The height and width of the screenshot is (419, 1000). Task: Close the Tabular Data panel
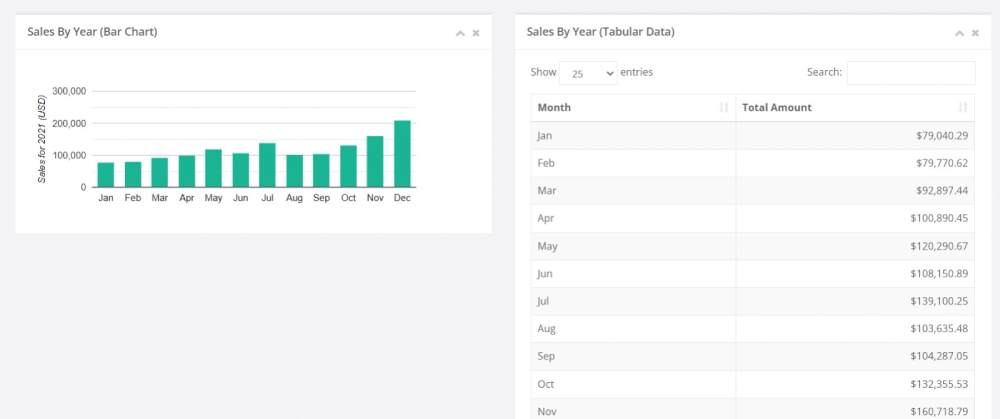975,33
